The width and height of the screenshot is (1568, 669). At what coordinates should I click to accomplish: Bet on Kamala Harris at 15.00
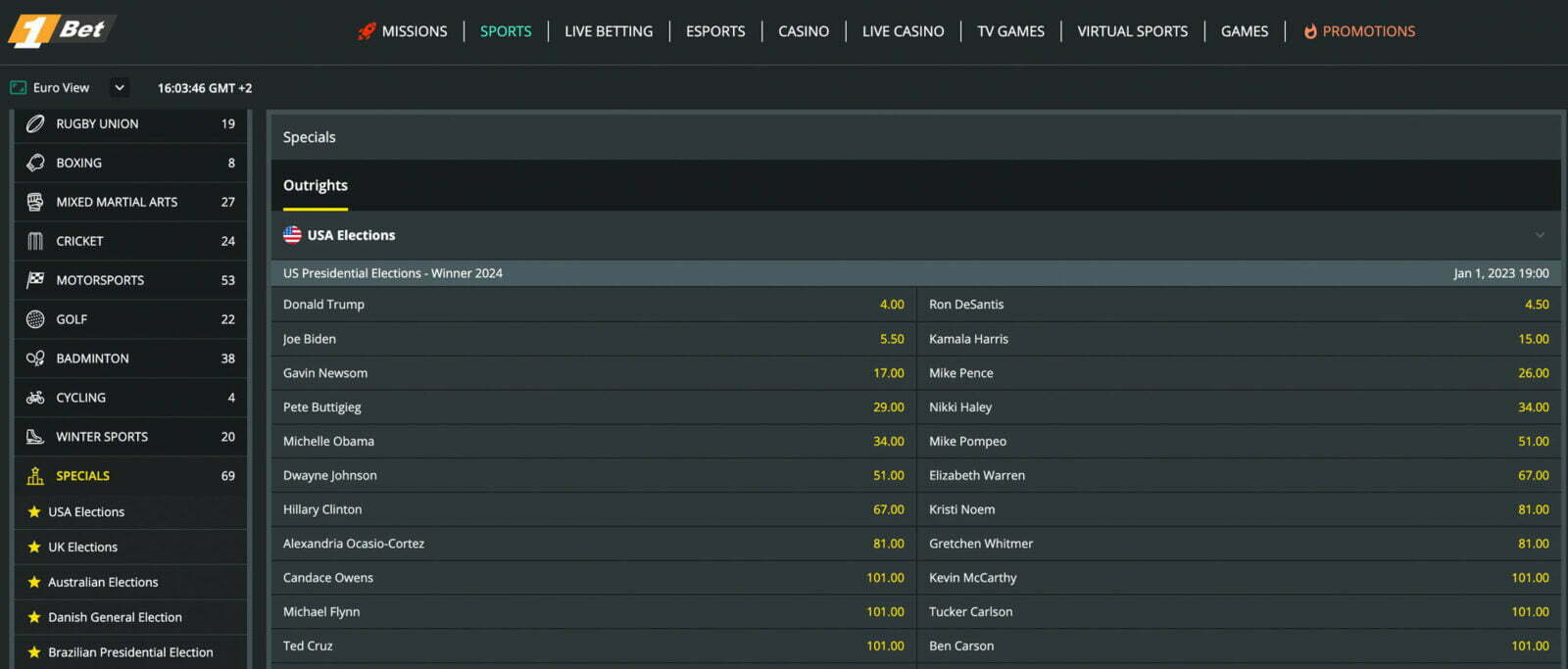pos(1239,339)
